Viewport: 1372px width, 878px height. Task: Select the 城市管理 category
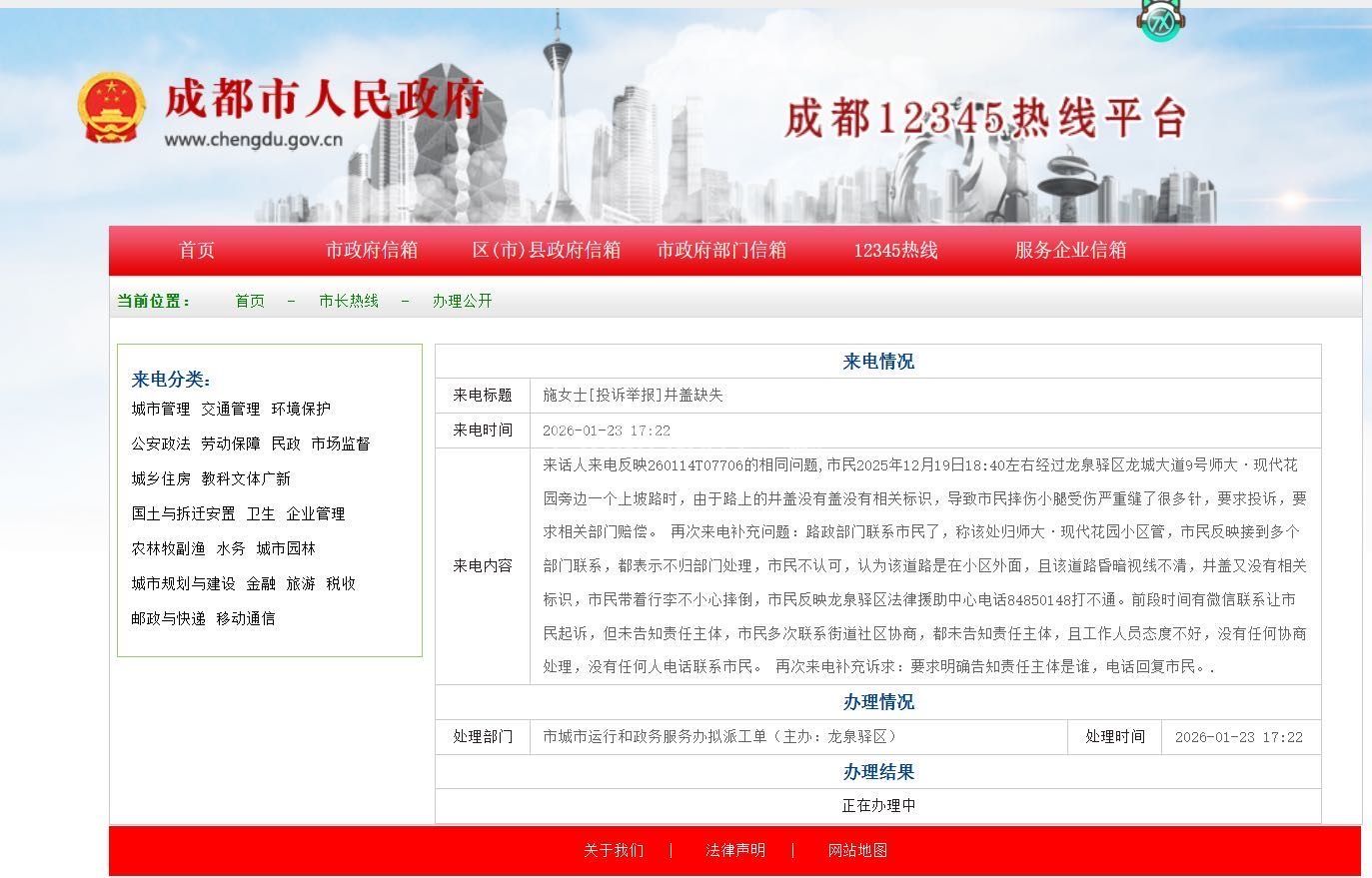tap(160, 409)
